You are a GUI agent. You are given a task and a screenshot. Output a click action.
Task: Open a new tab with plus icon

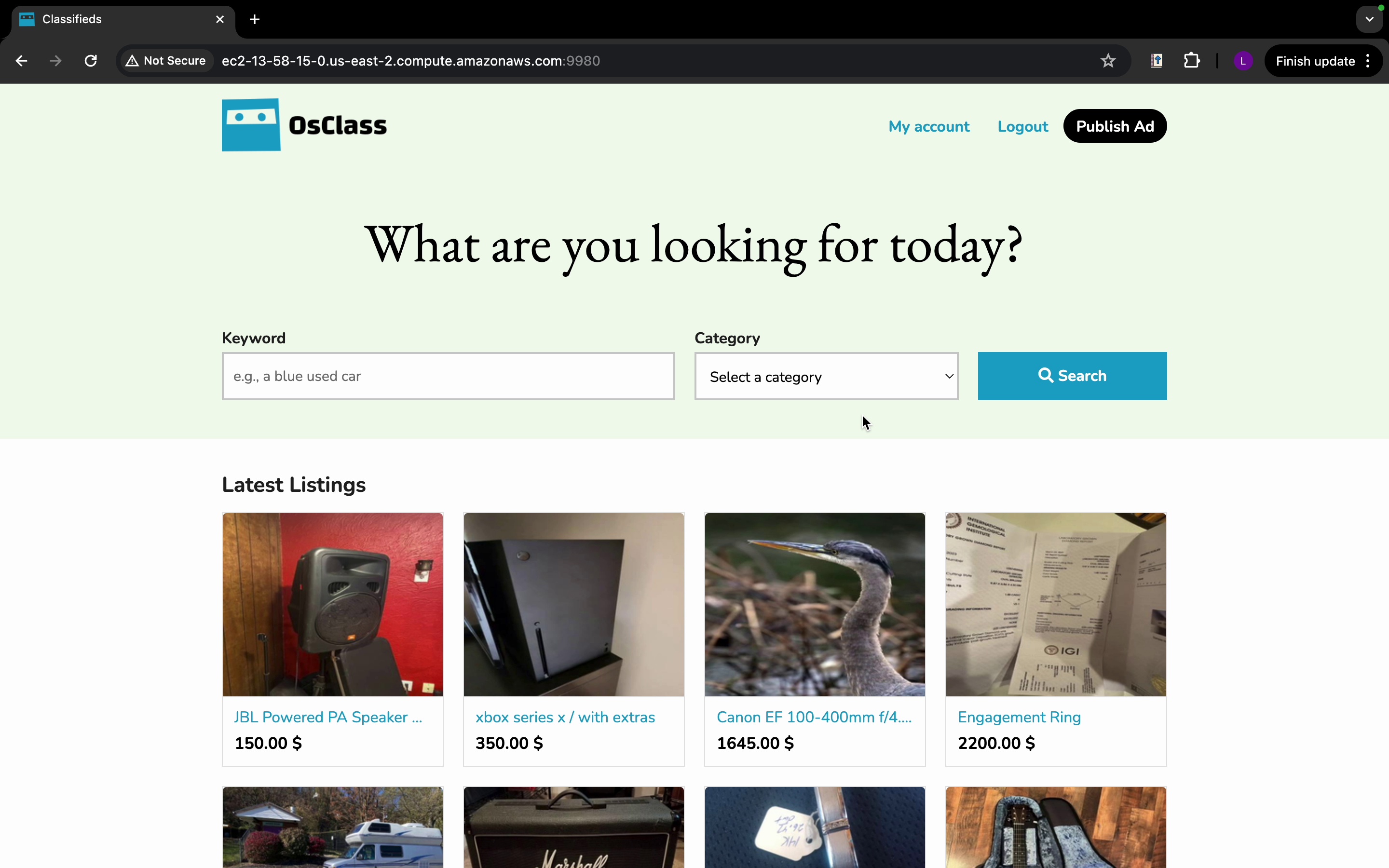[255, 19]
